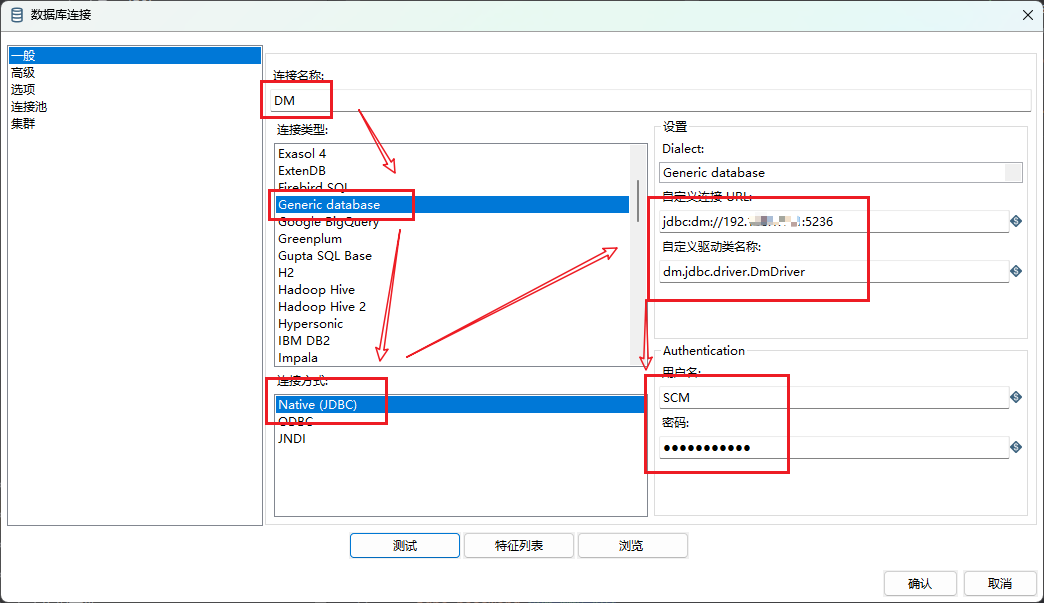Click the database icon in title bar
1044x603 pixels.
pos(16,14)
